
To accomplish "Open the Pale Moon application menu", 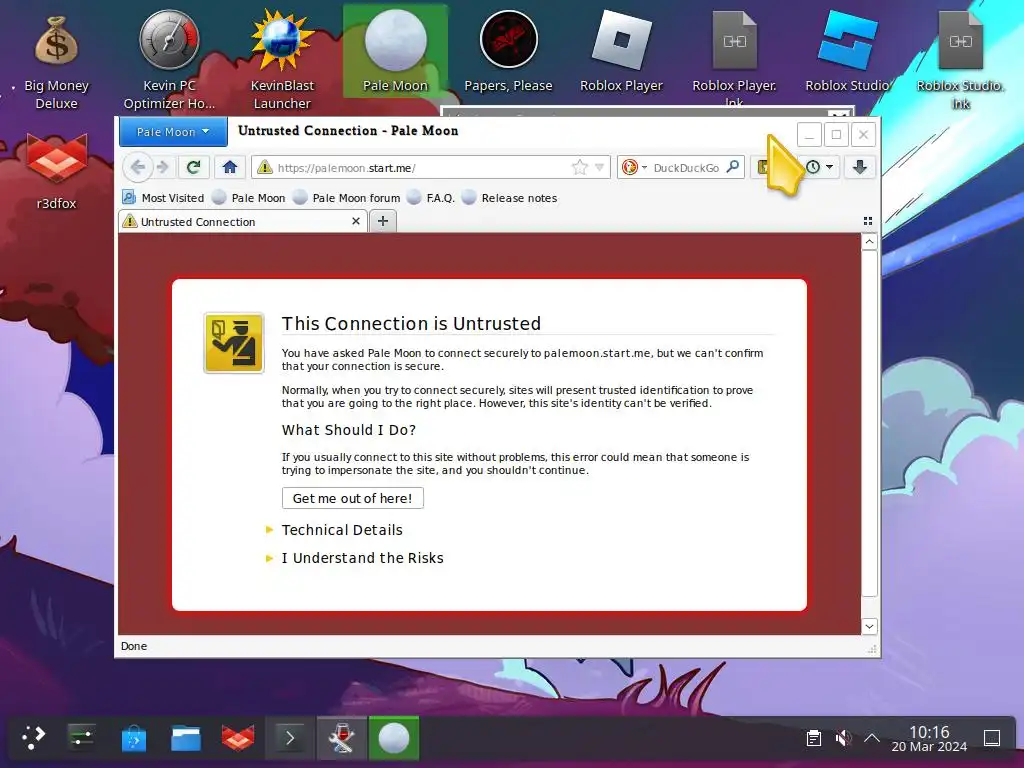I will point(173,131).
